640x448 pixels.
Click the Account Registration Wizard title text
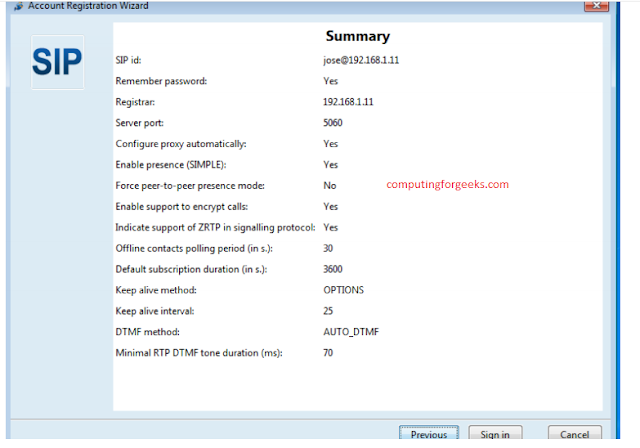(88, 6)
